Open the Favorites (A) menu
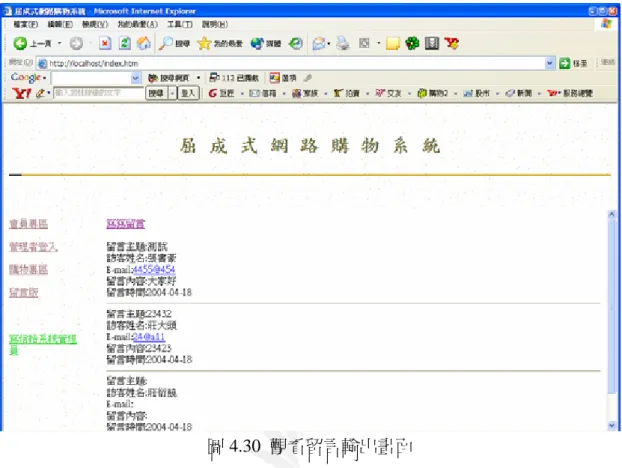622x468 pixels. click(137, 24)
